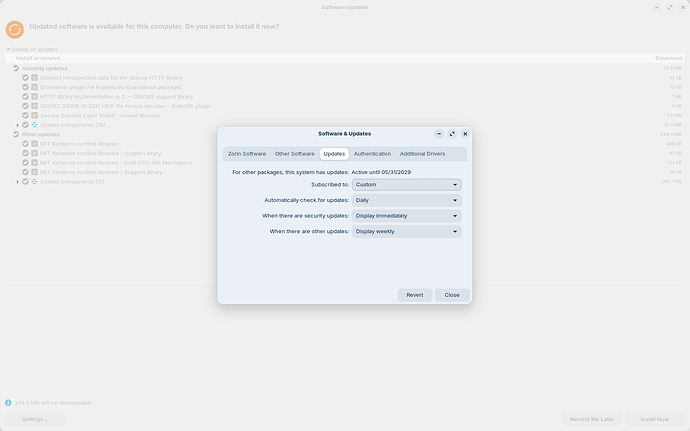Image resolution: width=690 pixels, height=431 pixels.
Task: Click package icon beside ISO/IEC 23008-12:2017 HEIF
Action: [34, 106]
